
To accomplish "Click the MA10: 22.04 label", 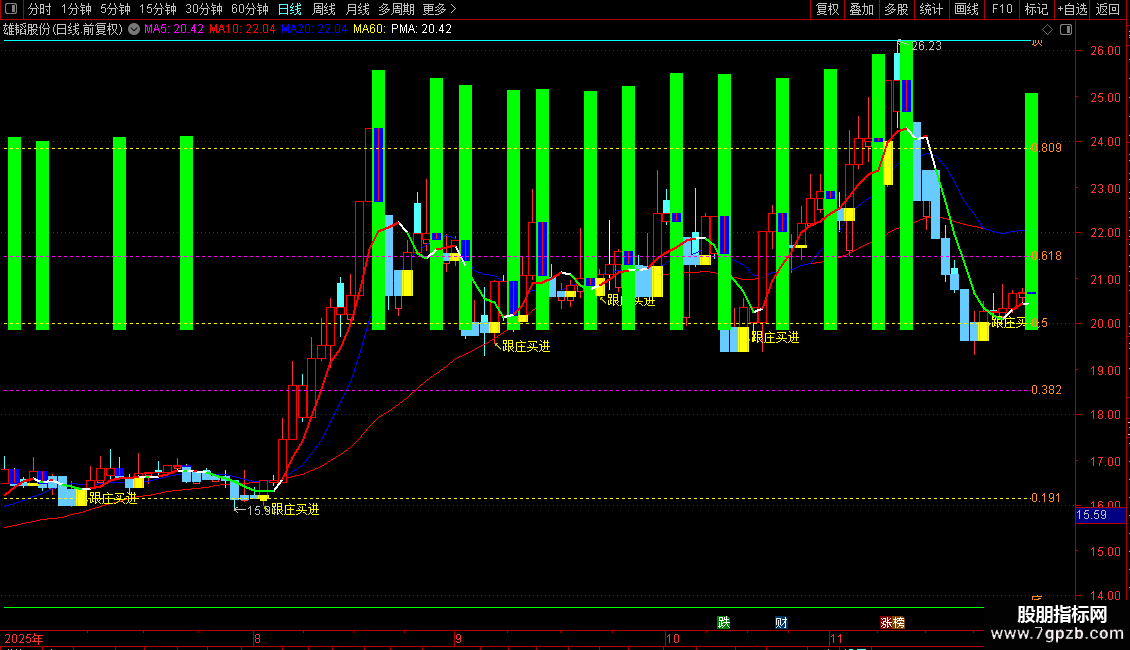I will click(x=242, y=29).
